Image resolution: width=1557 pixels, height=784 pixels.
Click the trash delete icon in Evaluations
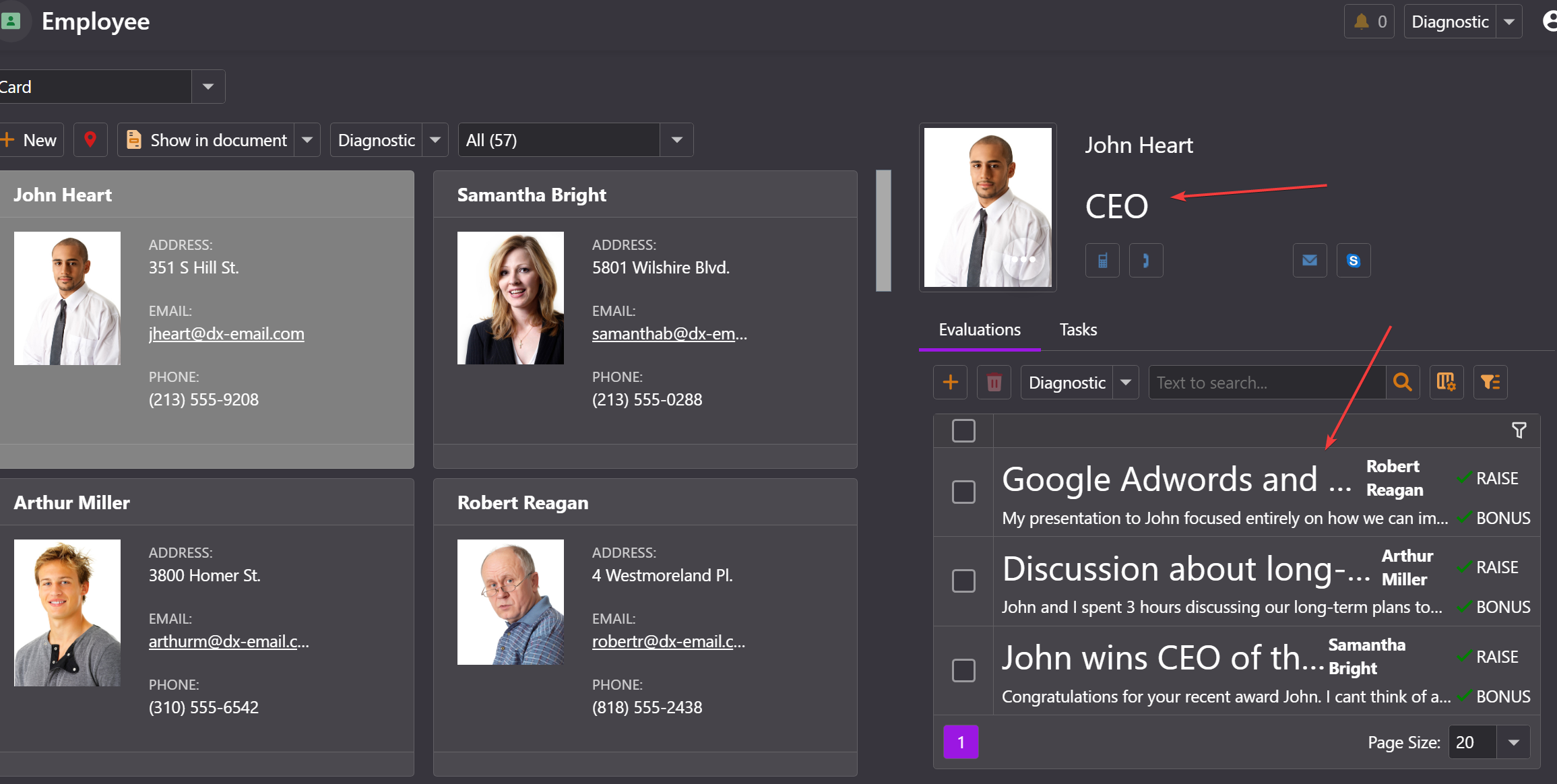(x=994, y=383)
